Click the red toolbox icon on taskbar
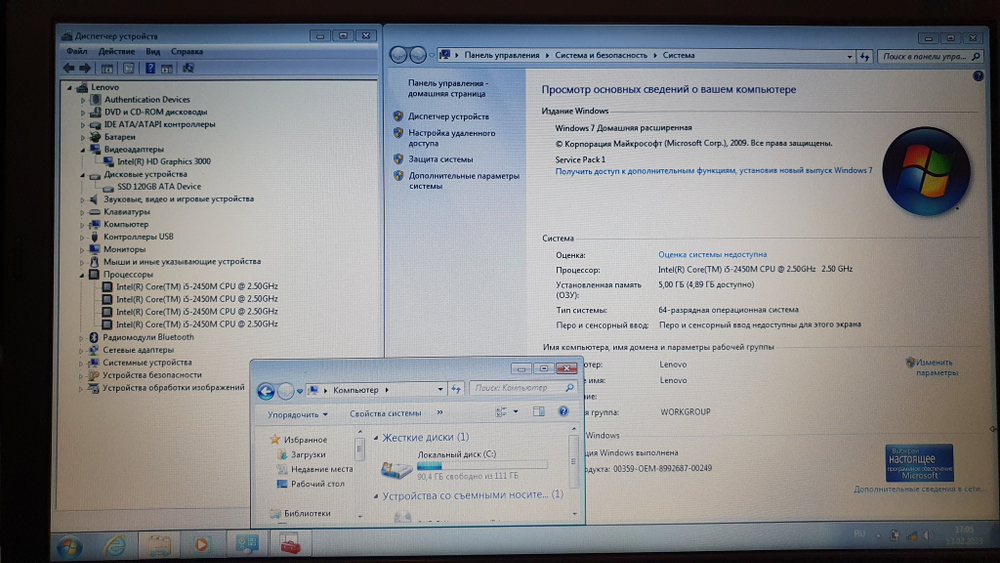Screen dimensions: 1000x563 [289, 545]
